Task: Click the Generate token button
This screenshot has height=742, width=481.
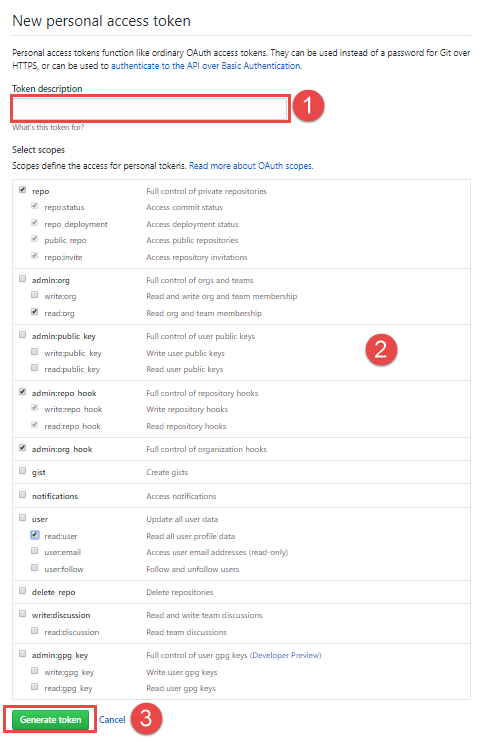Action: [x=50, y=720]
